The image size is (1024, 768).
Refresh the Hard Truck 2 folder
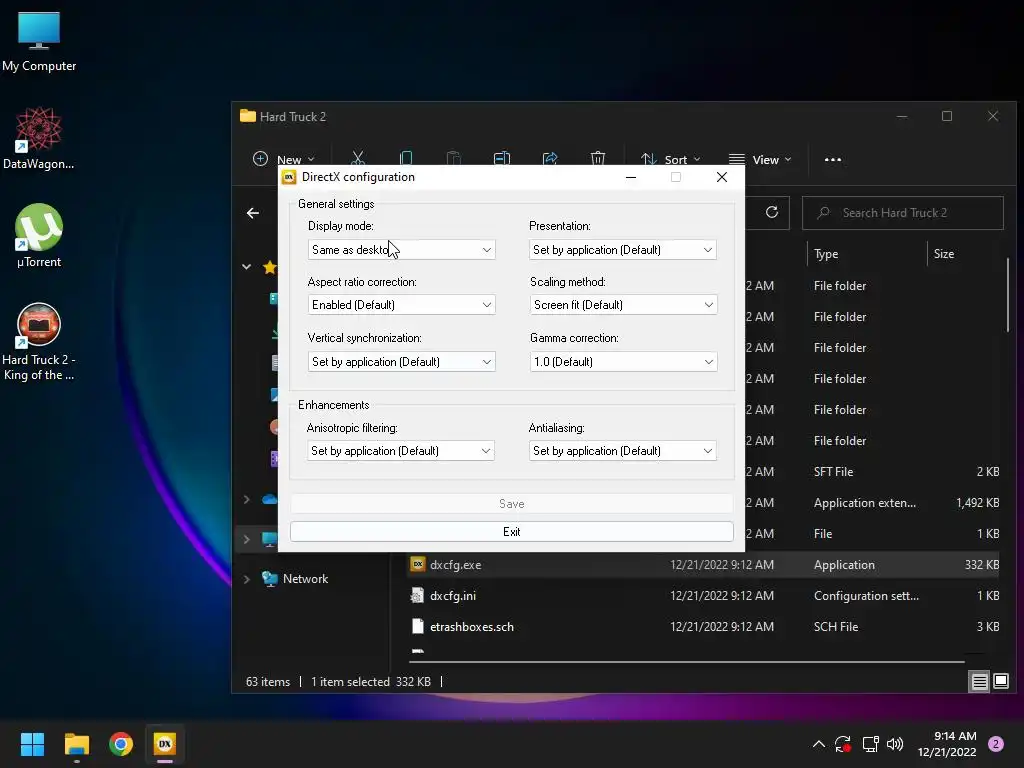point(772,212)
